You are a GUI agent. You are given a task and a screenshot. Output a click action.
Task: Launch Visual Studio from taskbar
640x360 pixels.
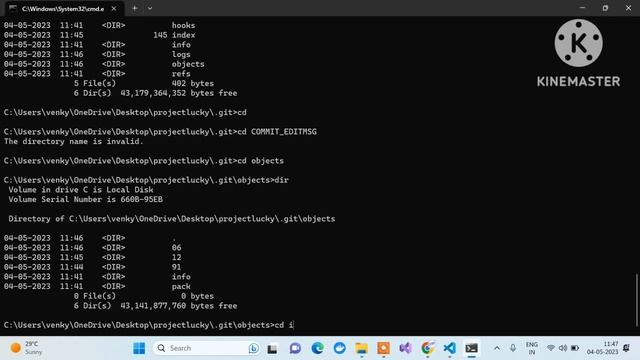click(405, 348)
